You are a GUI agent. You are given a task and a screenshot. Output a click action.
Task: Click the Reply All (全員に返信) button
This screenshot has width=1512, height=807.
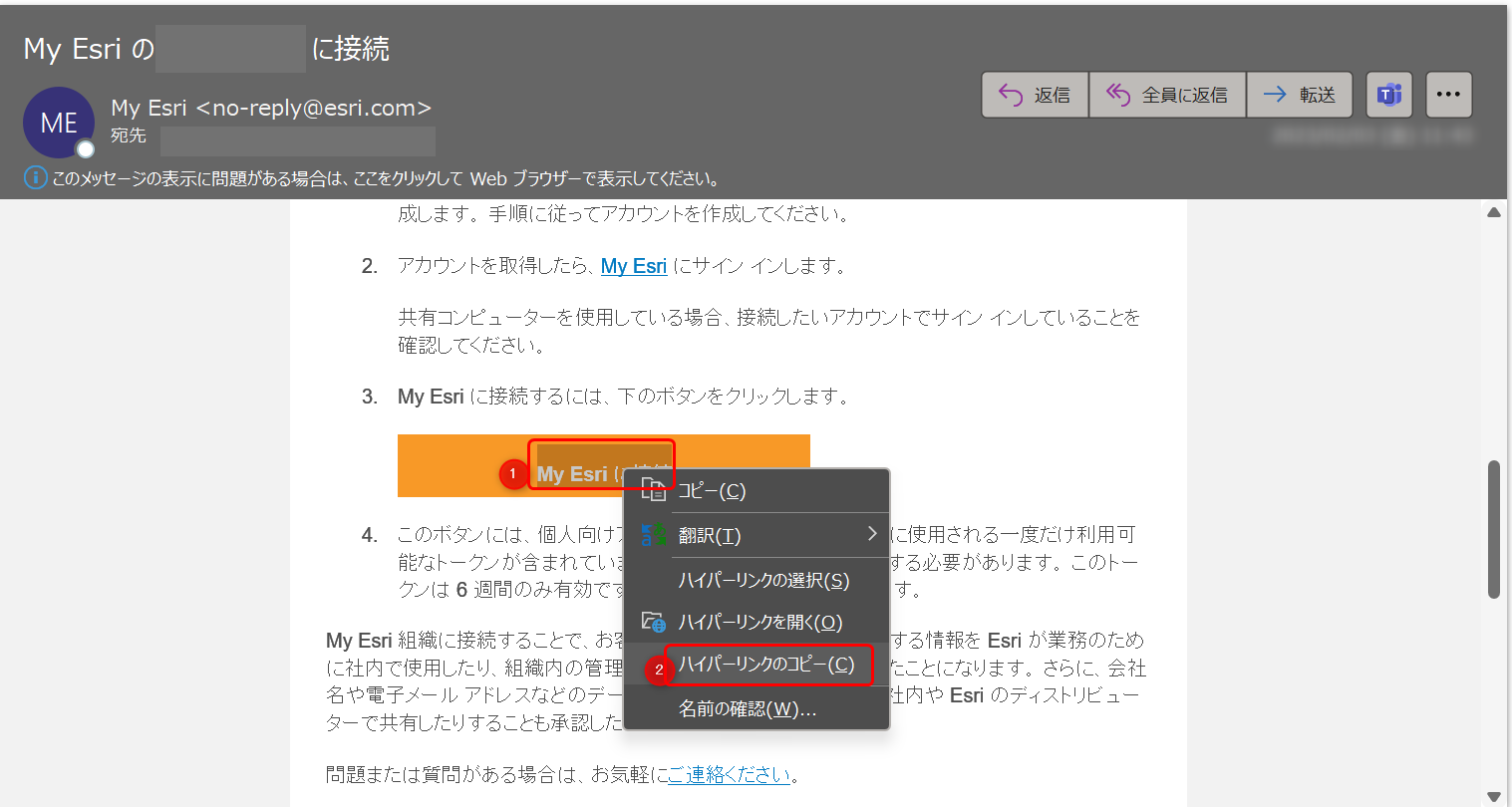(x=1167, y=95)
